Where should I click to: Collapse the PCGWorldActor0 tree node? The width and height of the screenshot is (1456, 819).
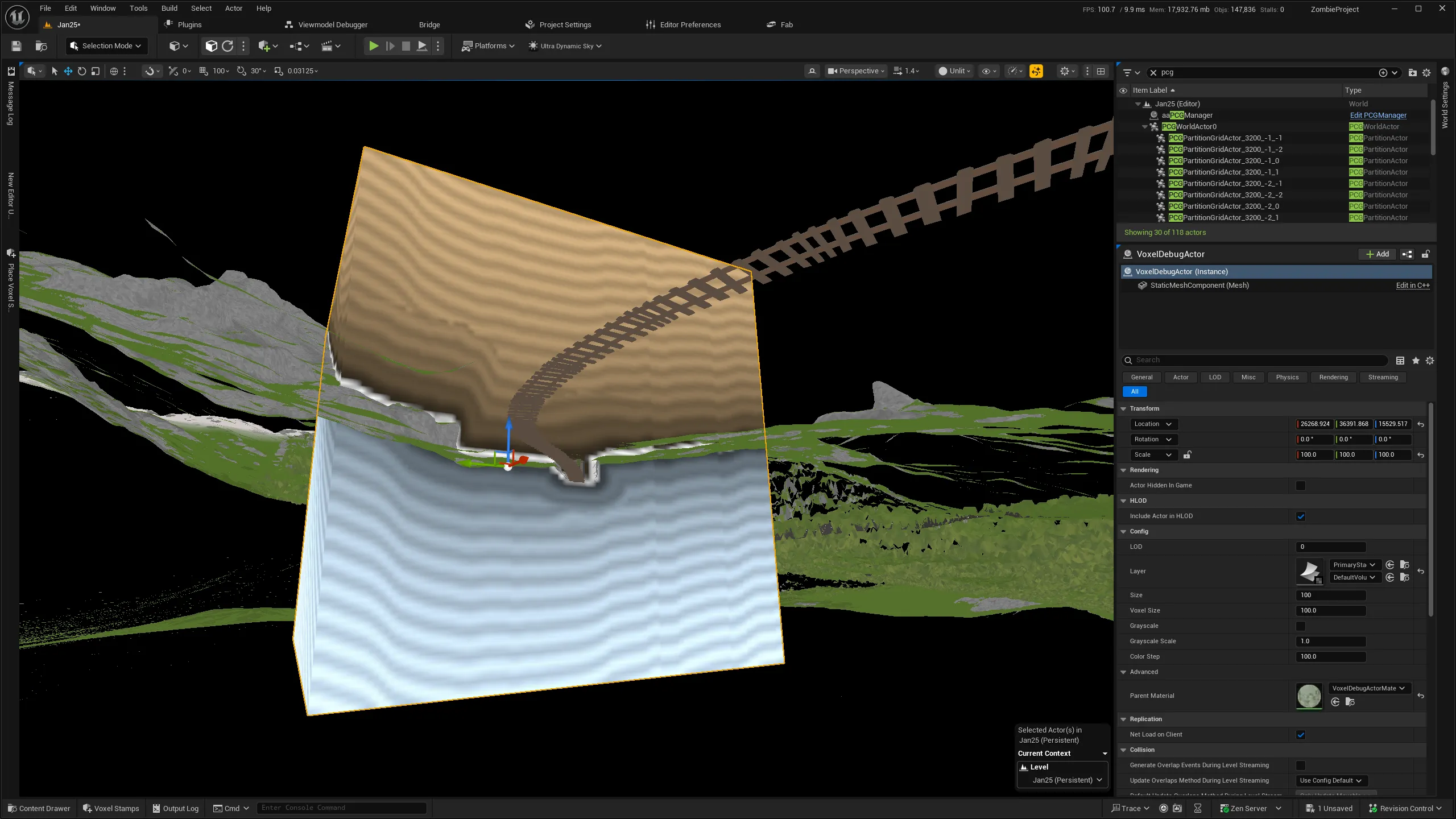1145,127
